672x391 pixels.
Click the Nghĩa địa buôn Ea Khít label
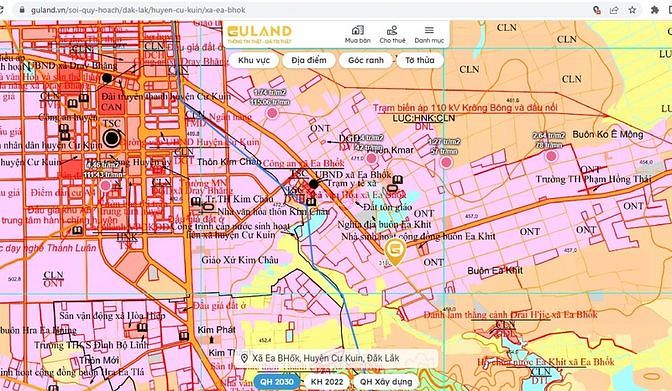384,224
